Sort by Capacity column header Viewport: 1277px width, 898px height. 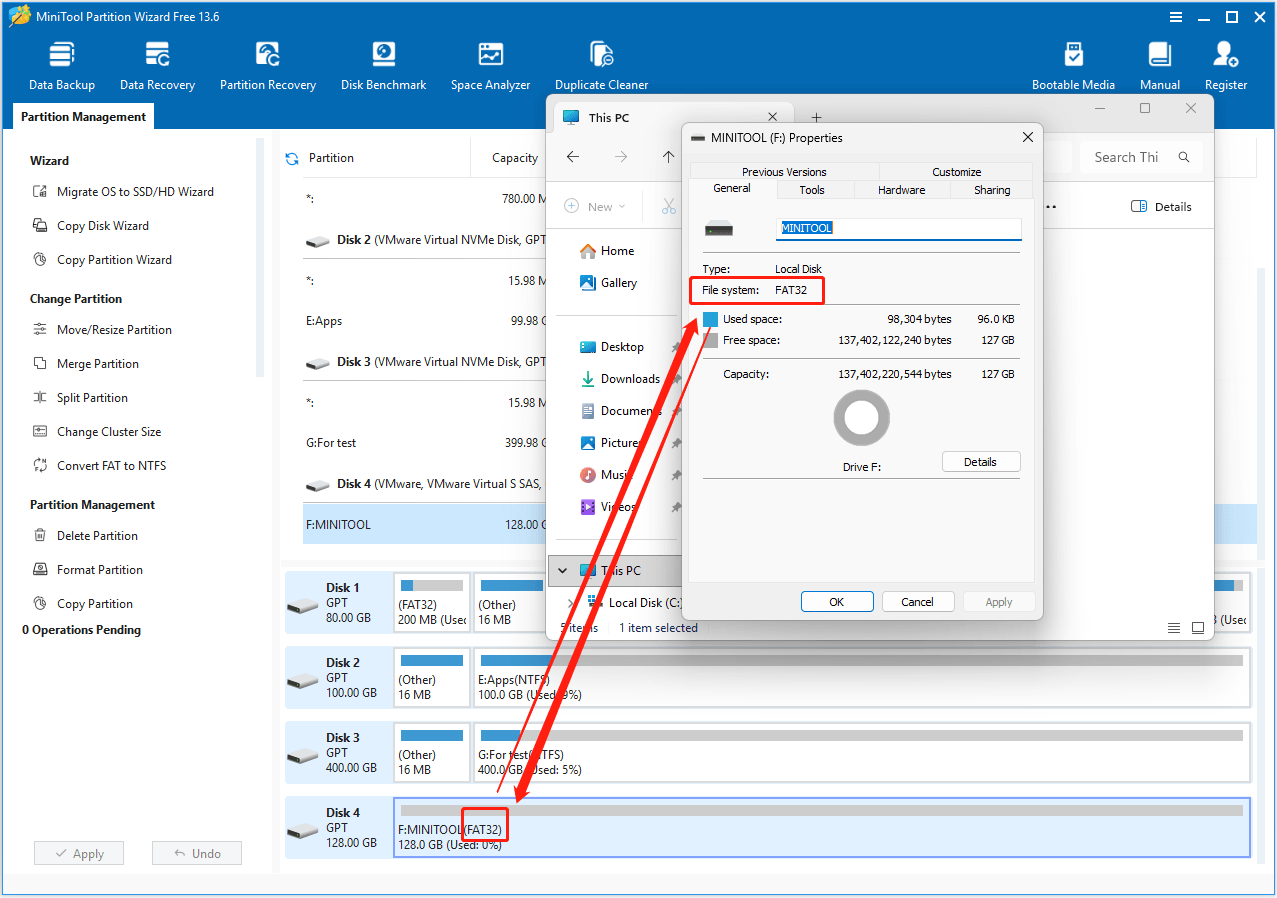click(515, 158)
